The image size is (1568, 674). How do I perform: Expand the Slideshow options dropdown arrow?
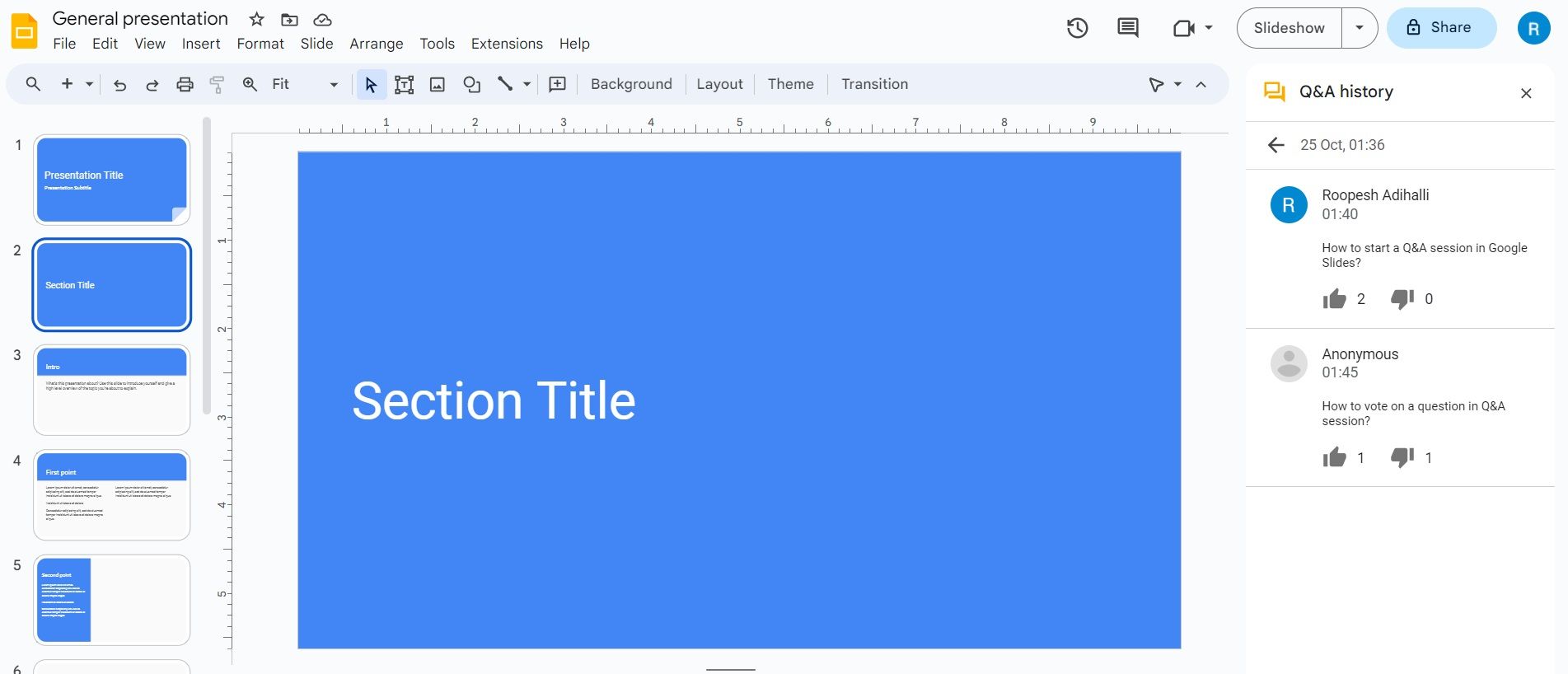[1360, 28]
